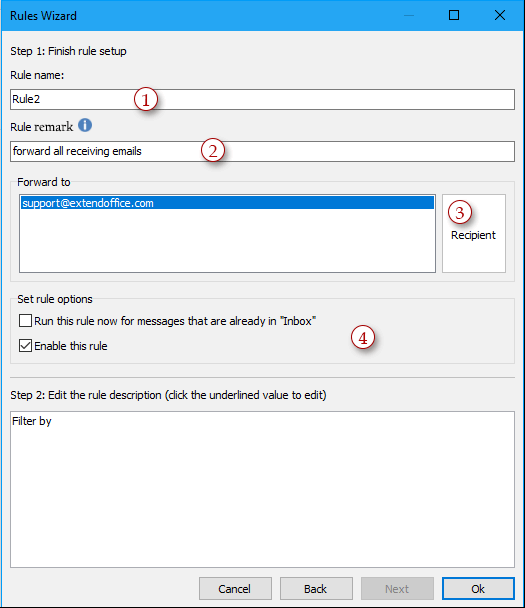Click inside the rule description box
Screen dimensions: 525x608
coord(262,489)
